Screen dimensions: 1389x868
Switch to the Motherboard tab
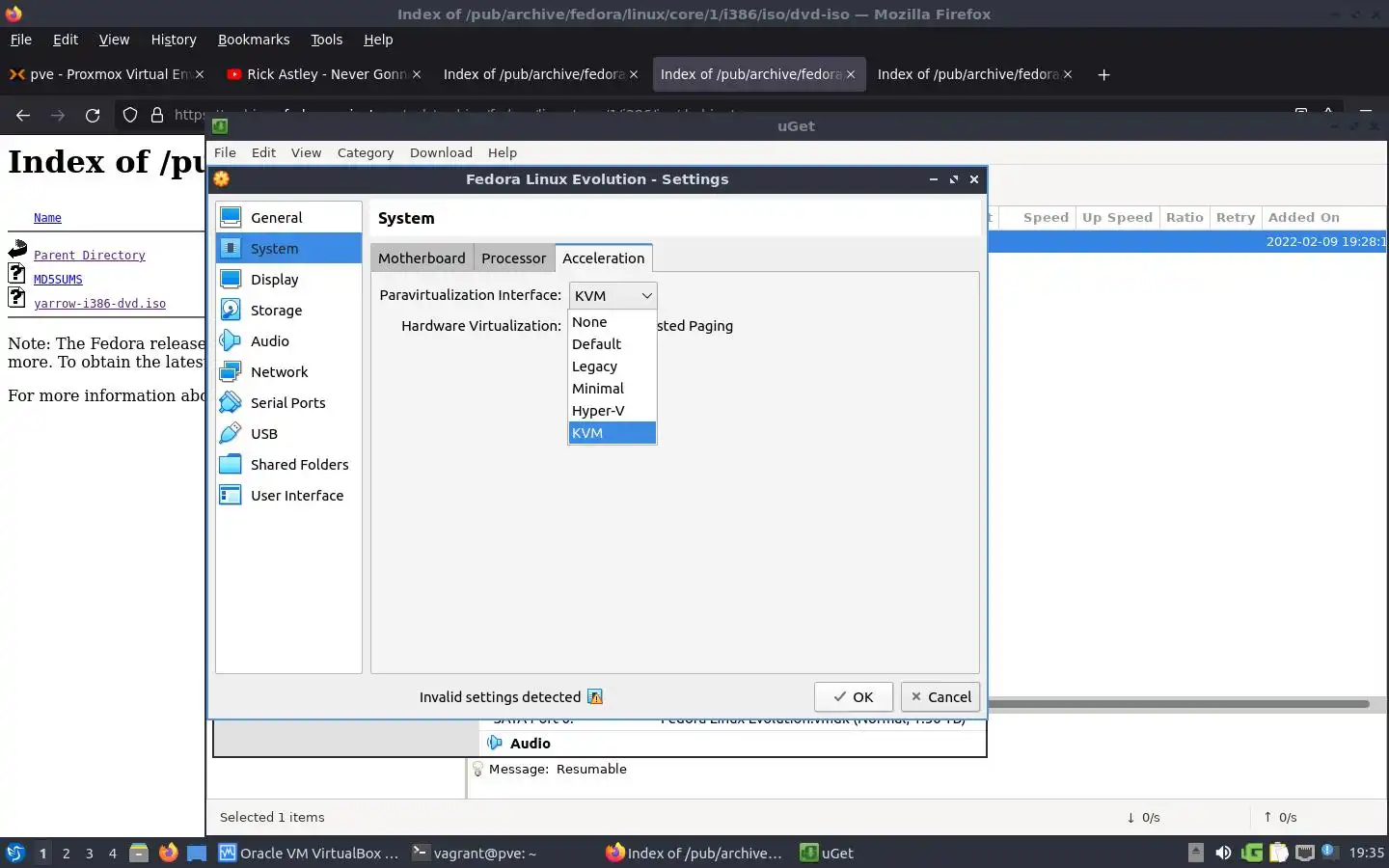click(x=422, y=258)
